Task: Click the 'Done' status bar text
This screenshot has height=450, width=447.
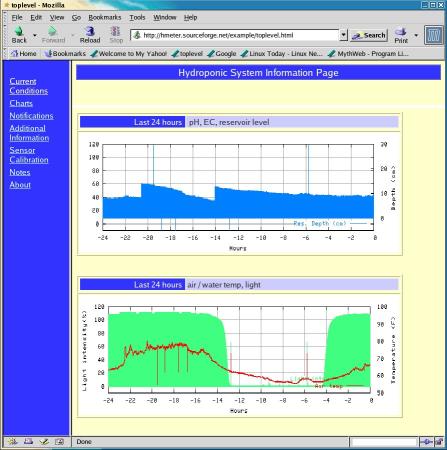Action: [84, 442]
